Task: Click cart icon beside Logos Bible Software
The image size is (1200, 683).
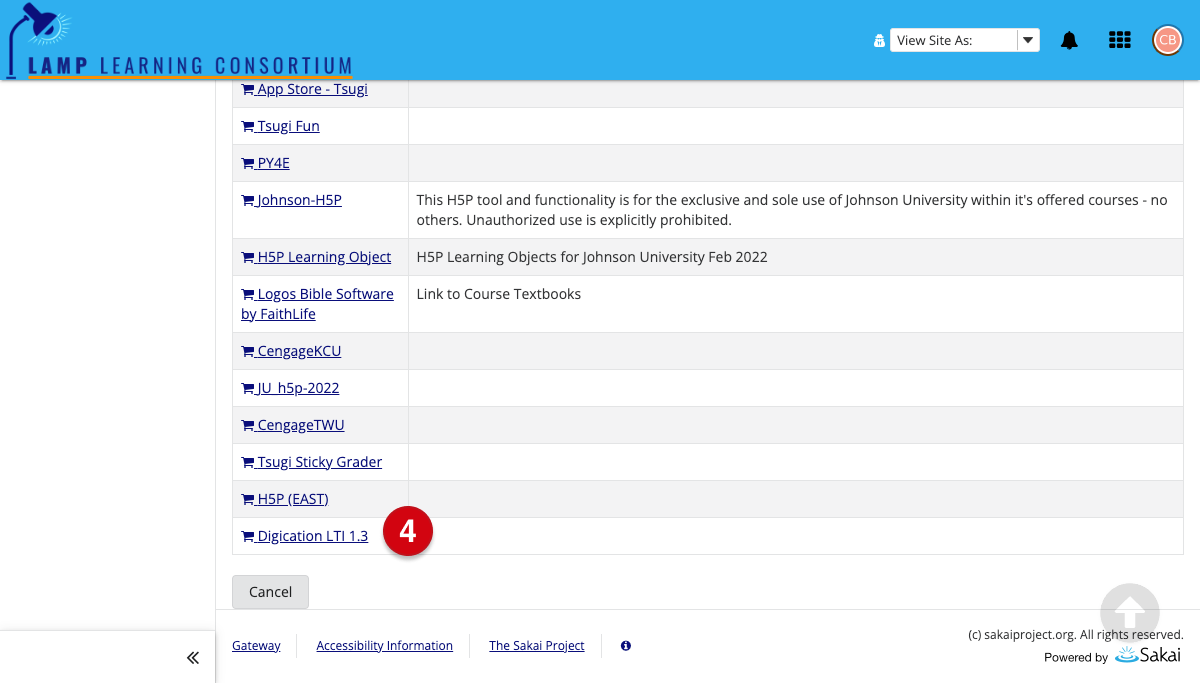Action: (x=247, y=295)
